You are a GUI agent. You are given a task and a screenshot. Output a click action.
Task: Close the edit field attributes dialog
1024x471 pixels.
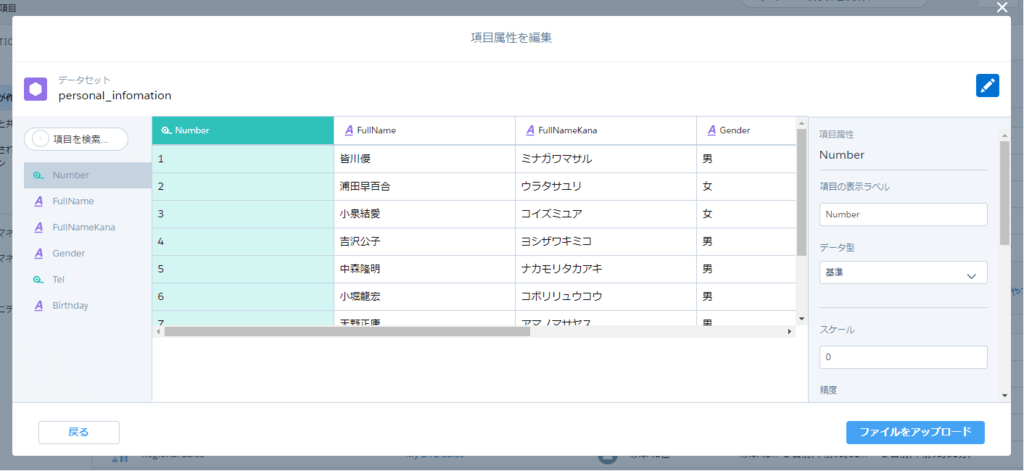point(1003,8)
